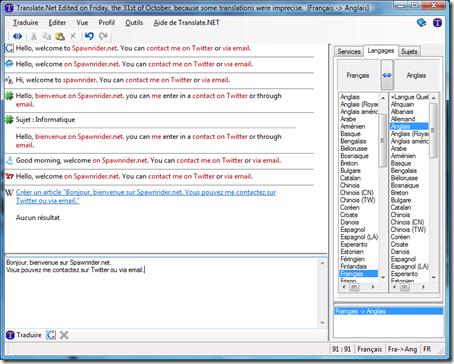This screenshot has width=454, height=364.
Task: Click the Google service icon in the bottom bar
Action: pos(51,335)
